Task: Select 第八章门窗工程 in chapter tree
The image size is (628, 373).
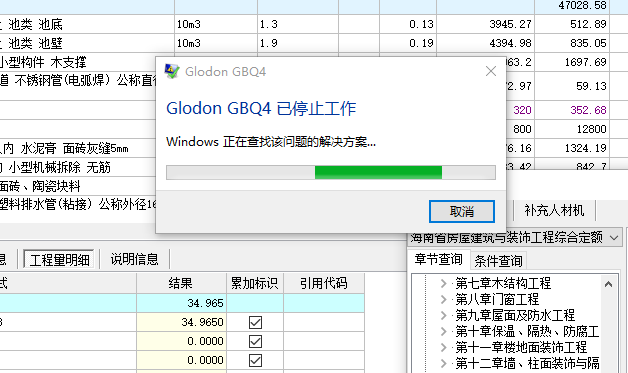Action: click(497, 300)
